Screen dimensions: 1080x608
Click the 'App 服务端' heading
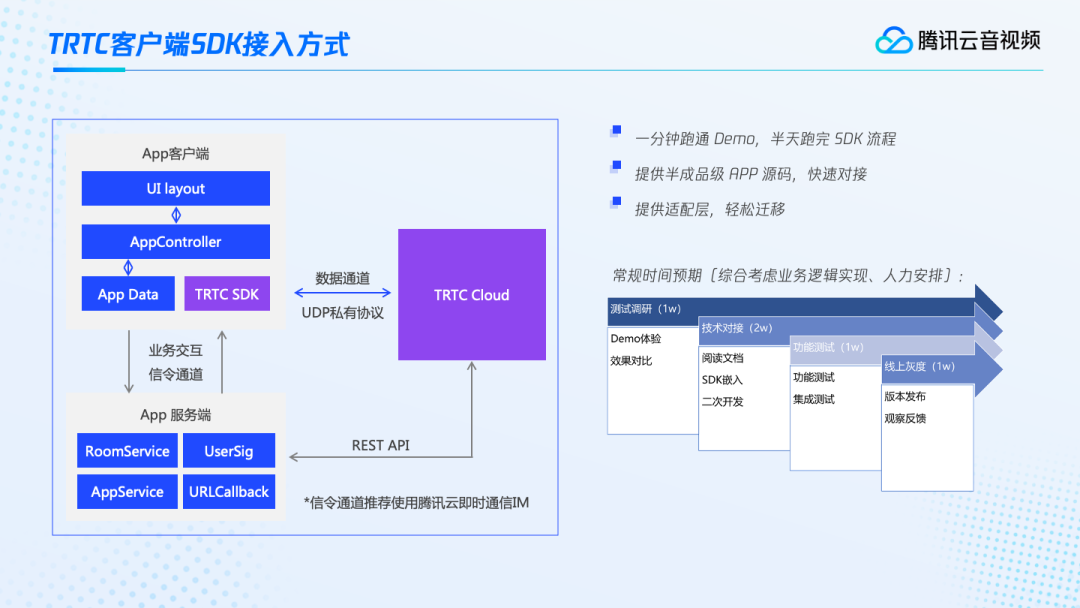coord(176,415)
